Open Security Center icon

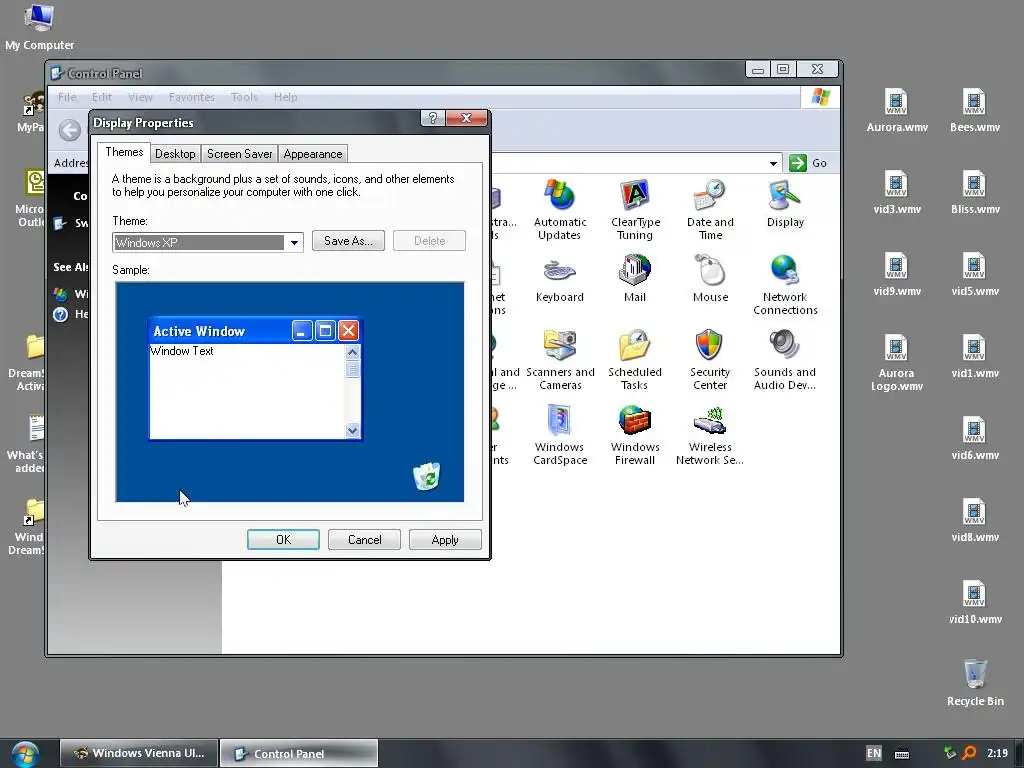click(x=710, y=360)
